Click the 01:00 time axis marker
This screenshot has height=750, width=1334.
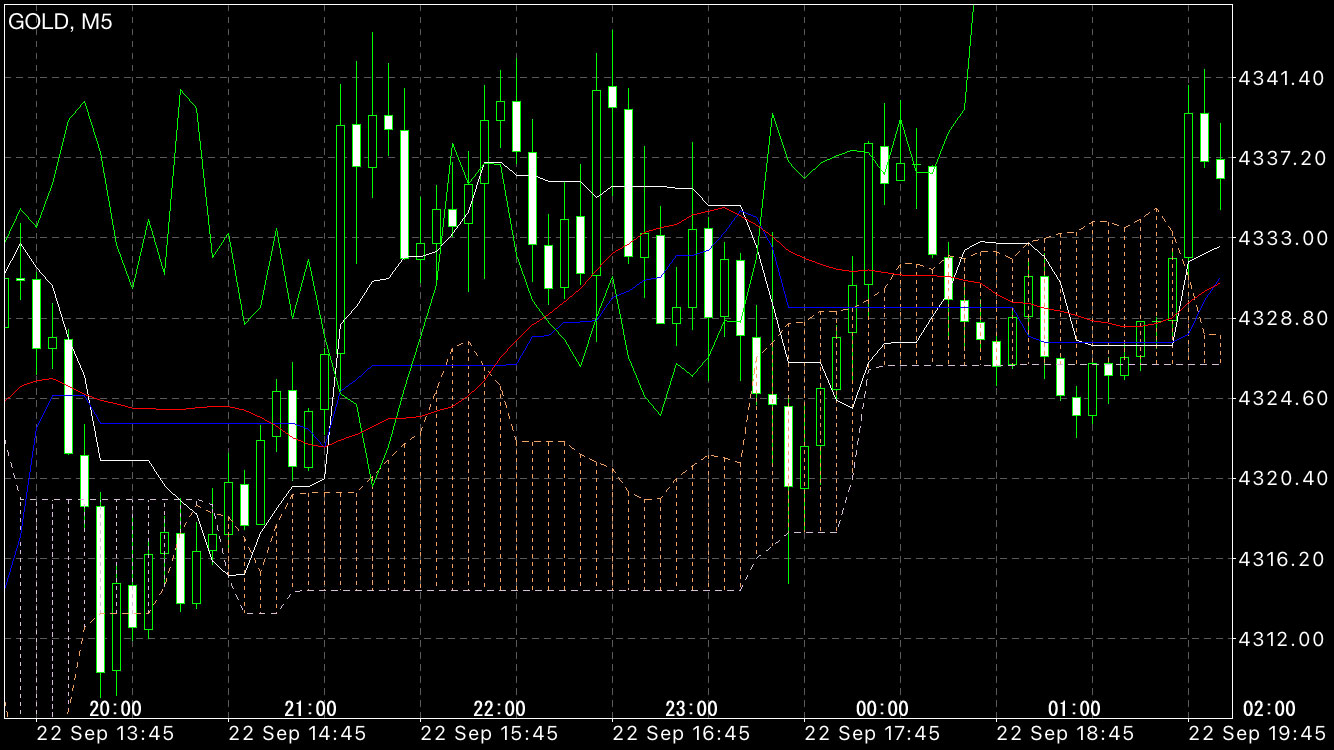tap(1074, 709)
